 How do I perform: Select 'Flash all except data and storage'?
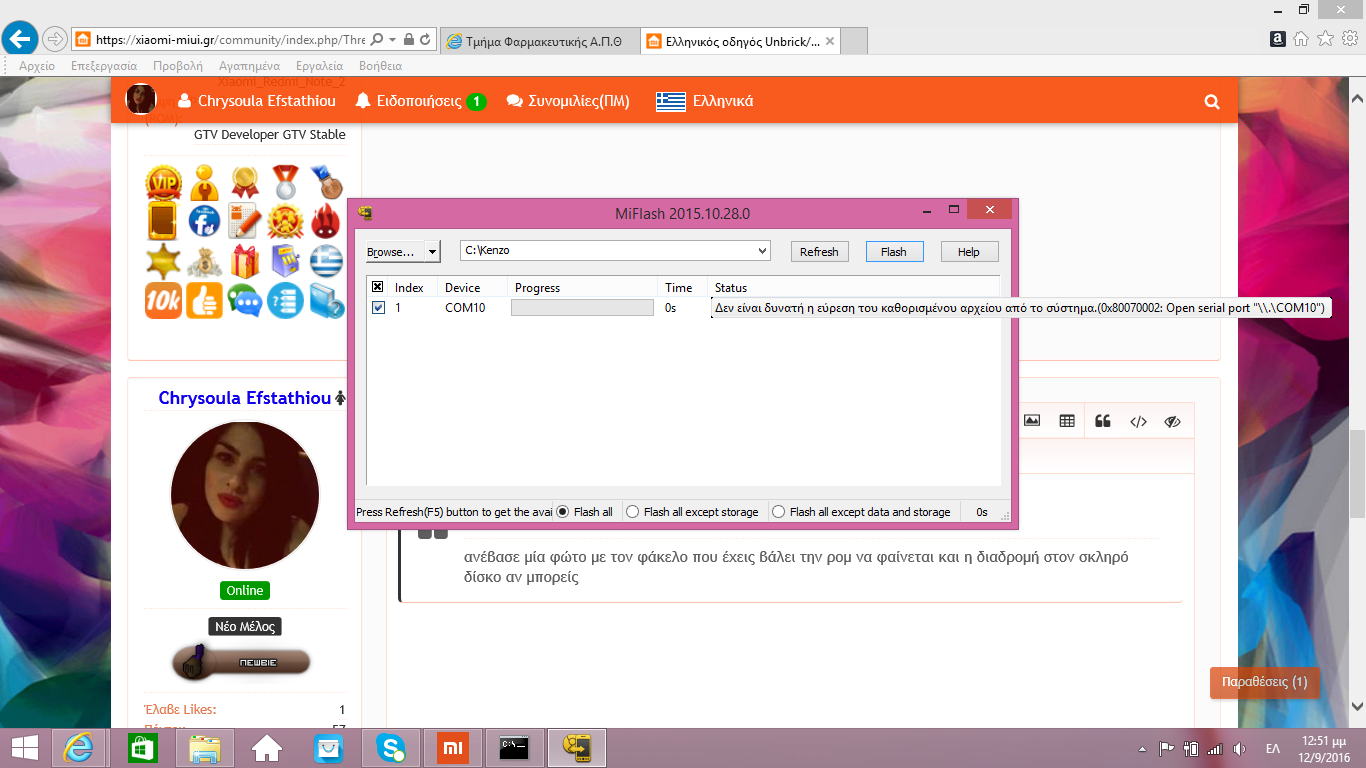coord(778,512)
